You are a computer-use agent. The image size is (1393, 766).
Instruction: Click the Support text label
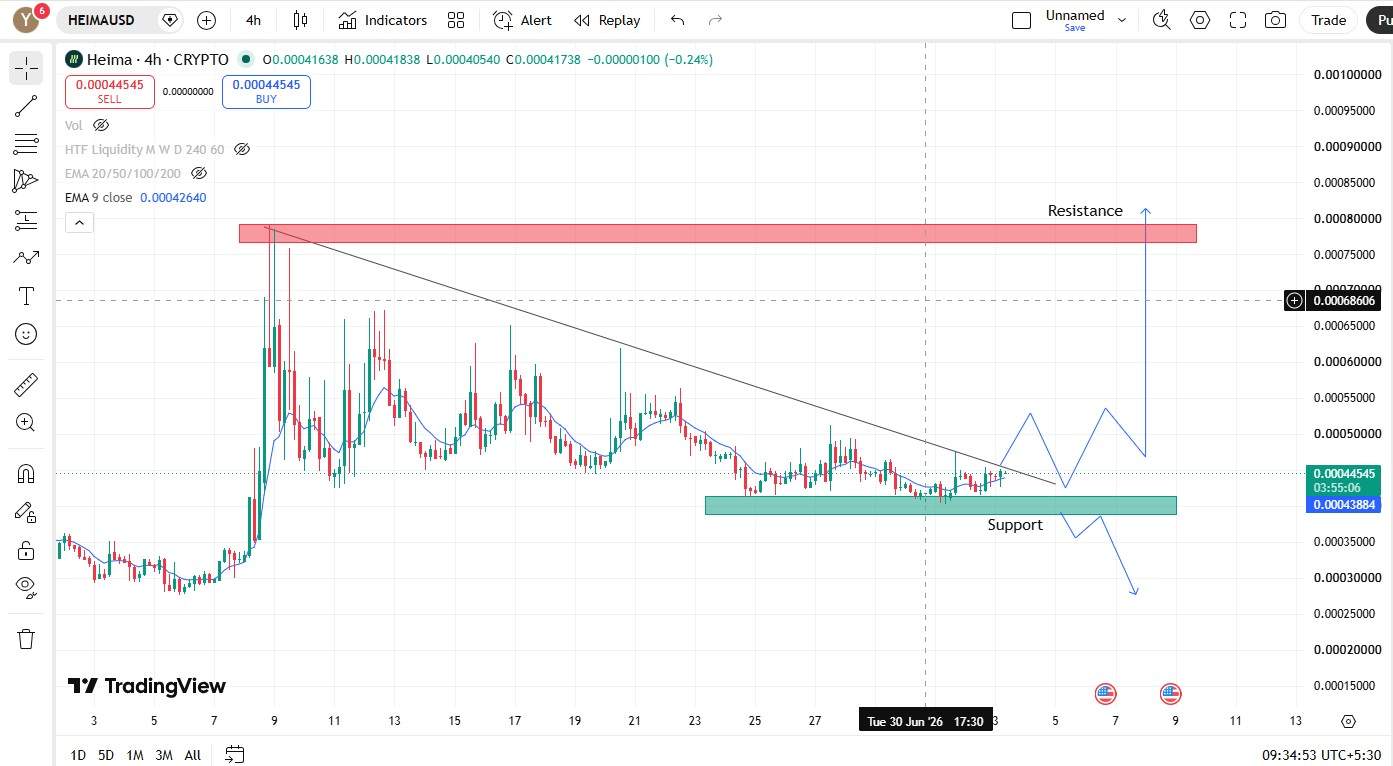[1015, 525]
